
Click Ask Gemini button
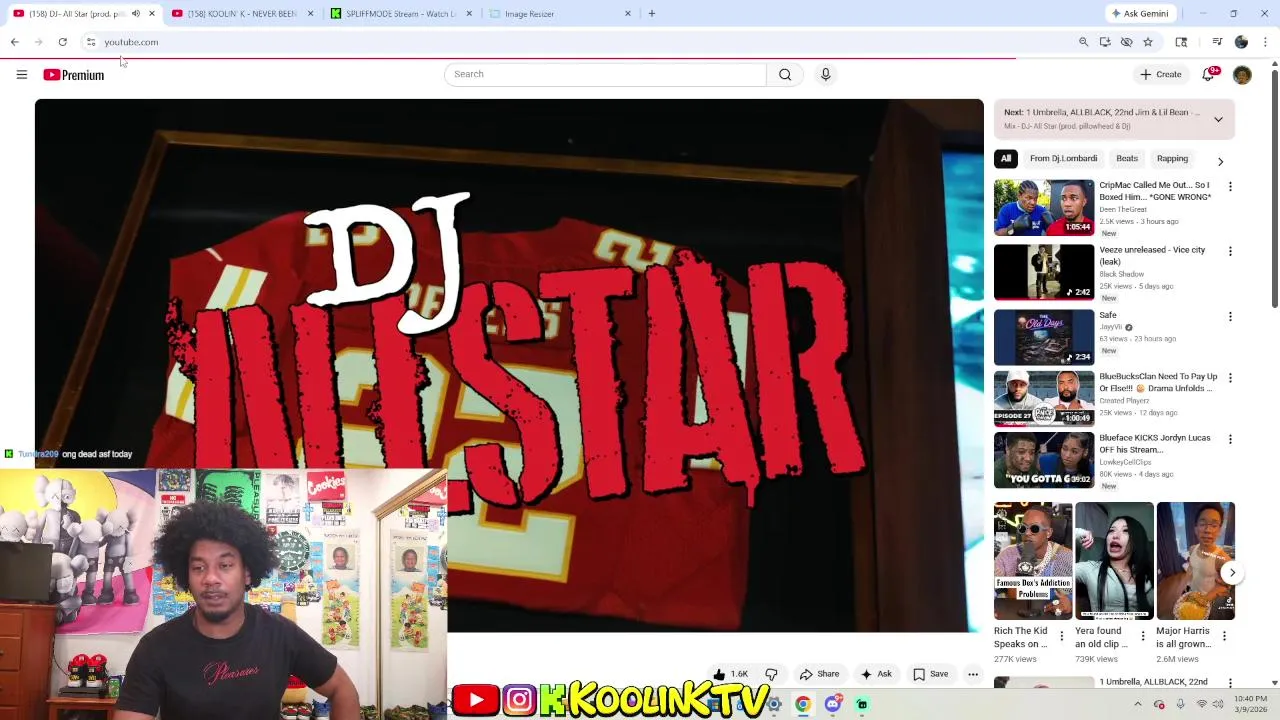[1139, 14]
